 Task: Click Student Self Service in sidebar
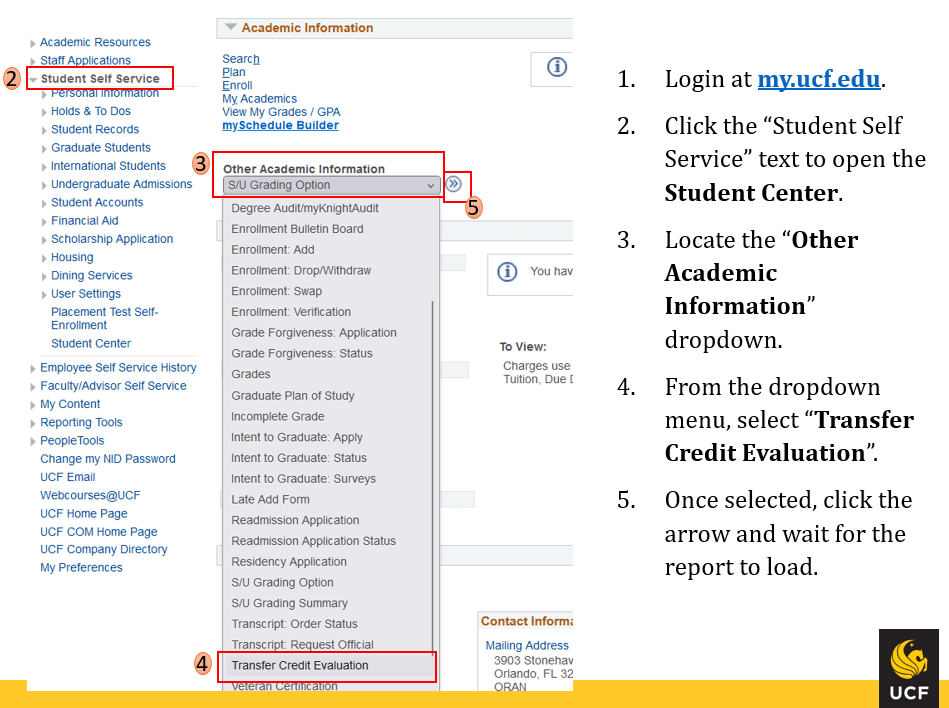[x=100, y=79]
